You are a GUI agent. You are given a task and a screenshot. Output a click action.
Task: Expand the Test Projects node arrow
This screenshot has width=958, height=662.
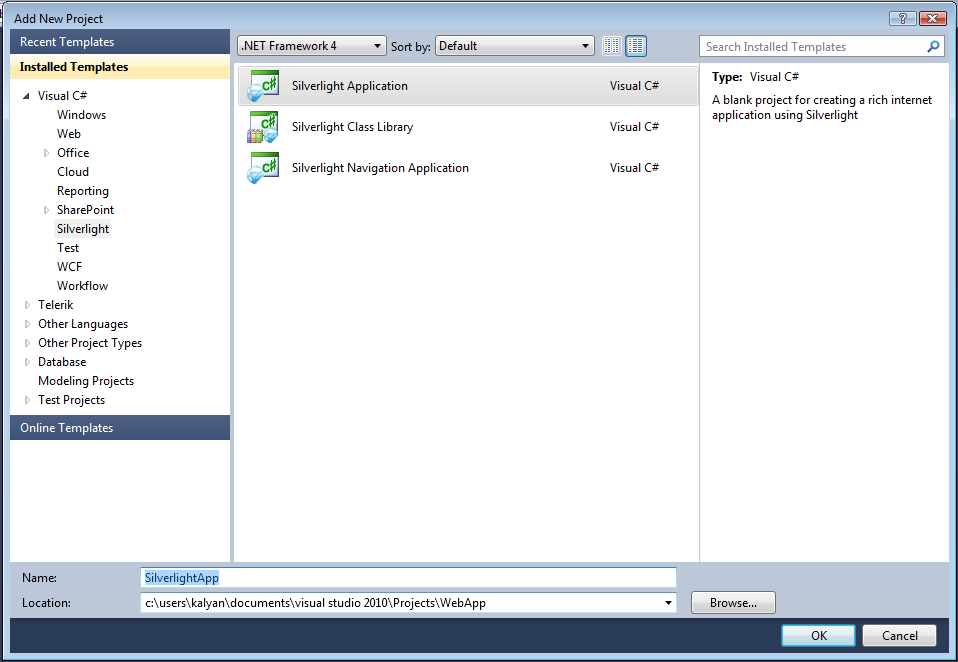coord(27,400)
